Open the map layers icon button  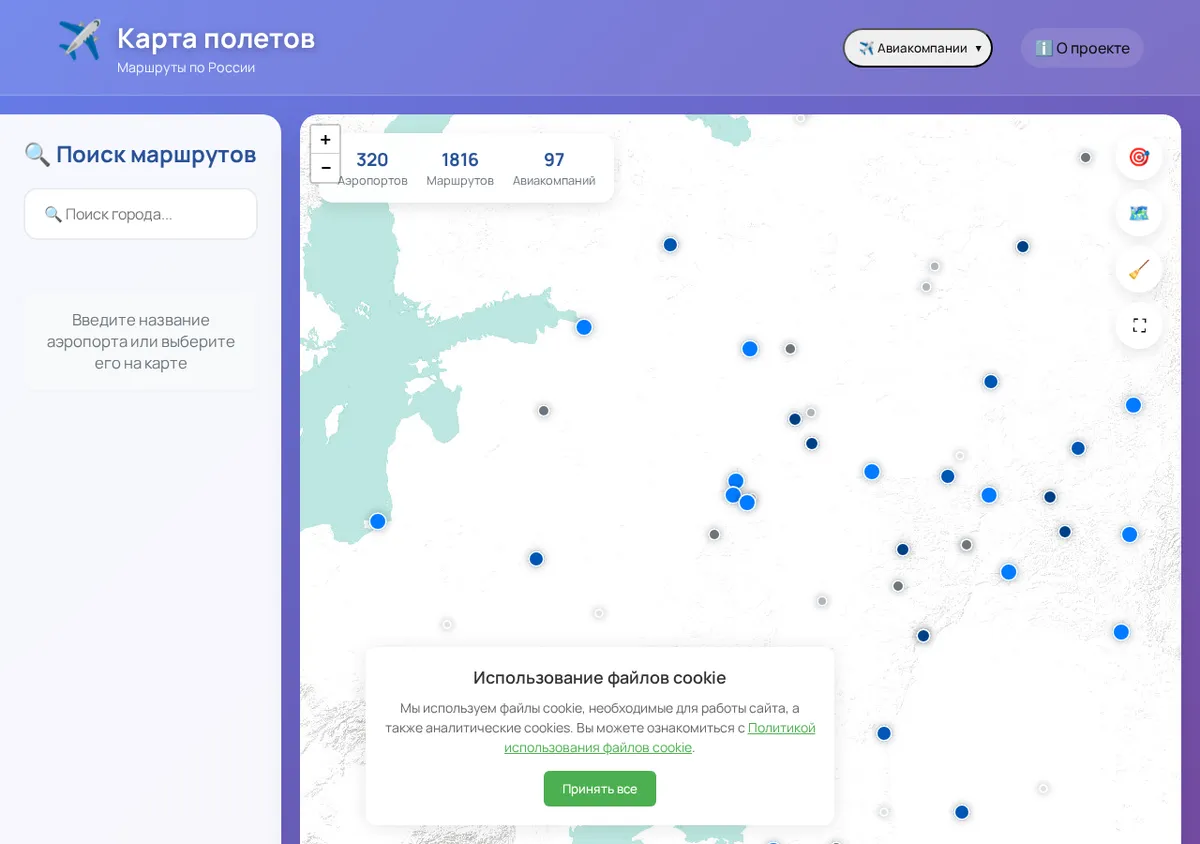[1138, 213]
